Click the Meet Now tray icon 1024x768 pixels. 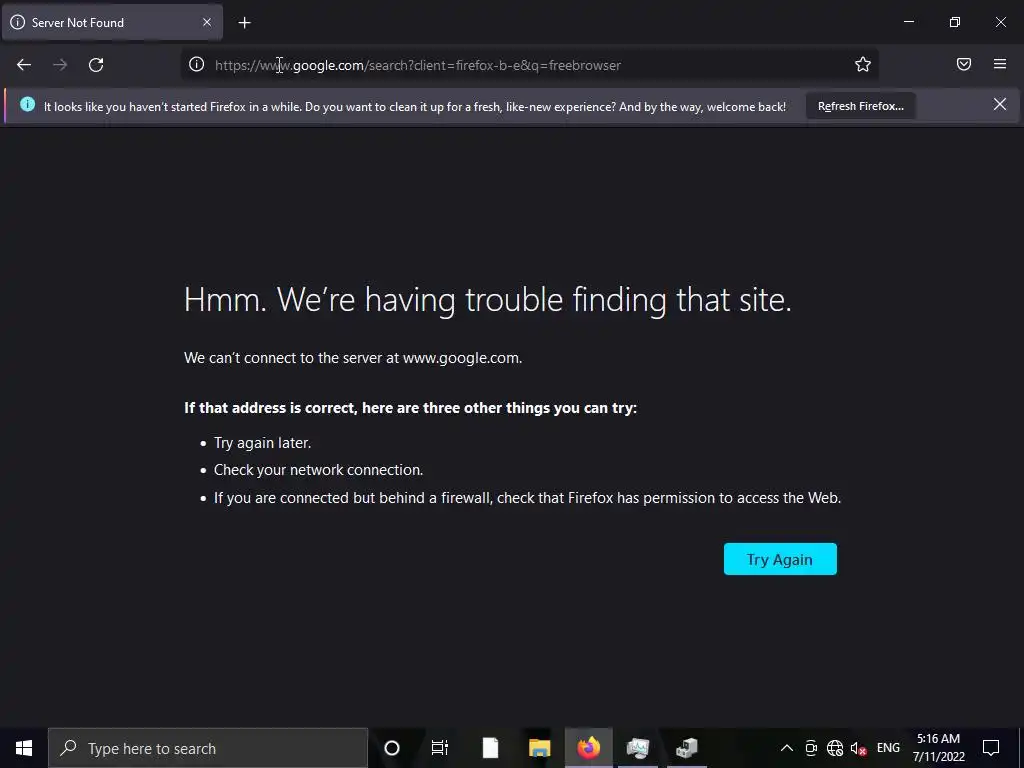[811, 748]
